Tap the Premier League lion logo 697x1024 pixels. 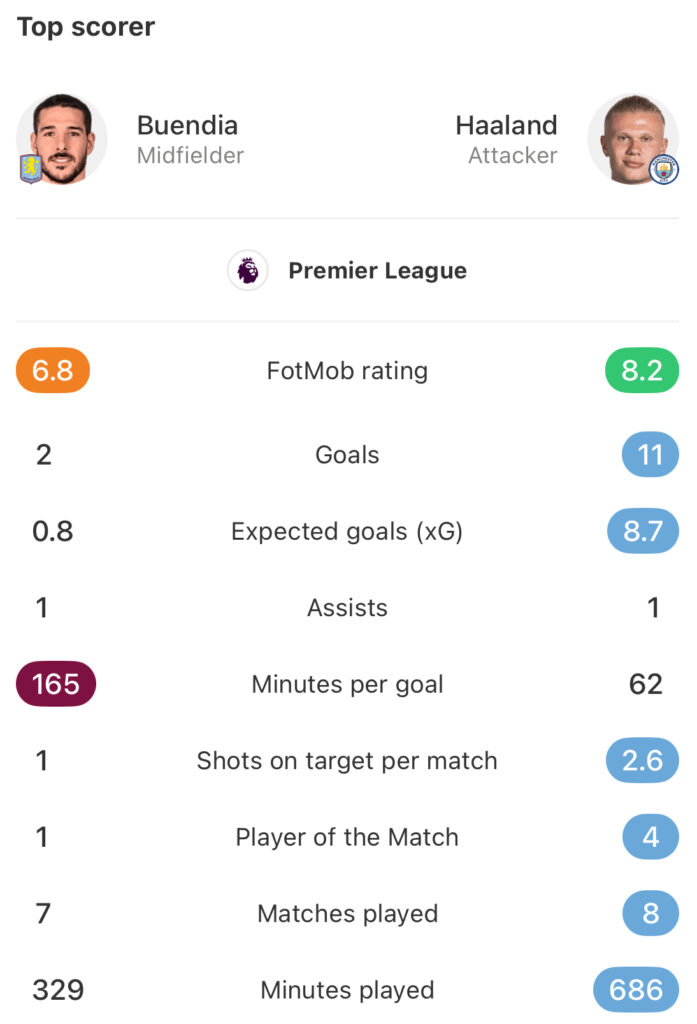247,271
